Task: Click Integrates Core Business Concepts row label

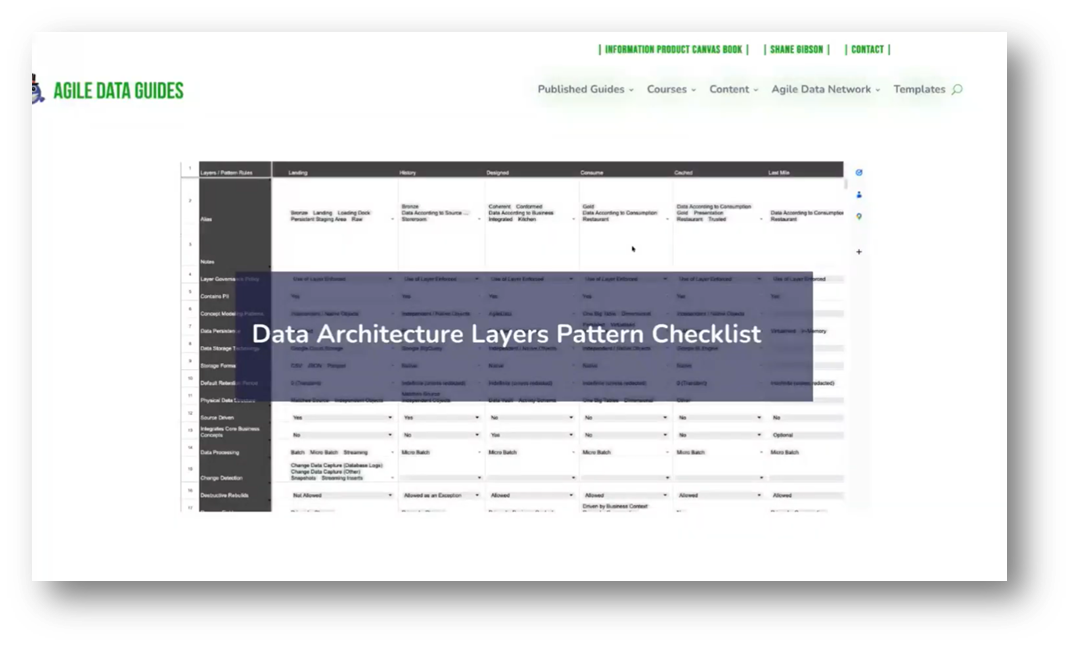Action: coord(230,432)
